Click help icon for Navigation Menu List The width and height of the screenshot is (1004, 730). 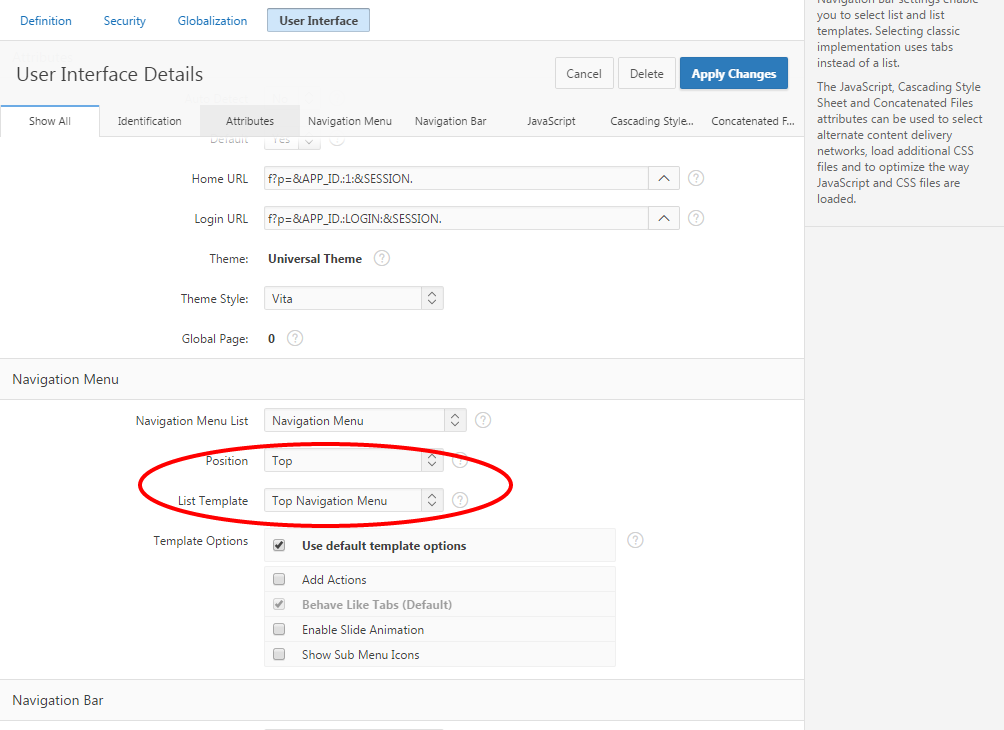pyautogui.click(x=483, y=420)
